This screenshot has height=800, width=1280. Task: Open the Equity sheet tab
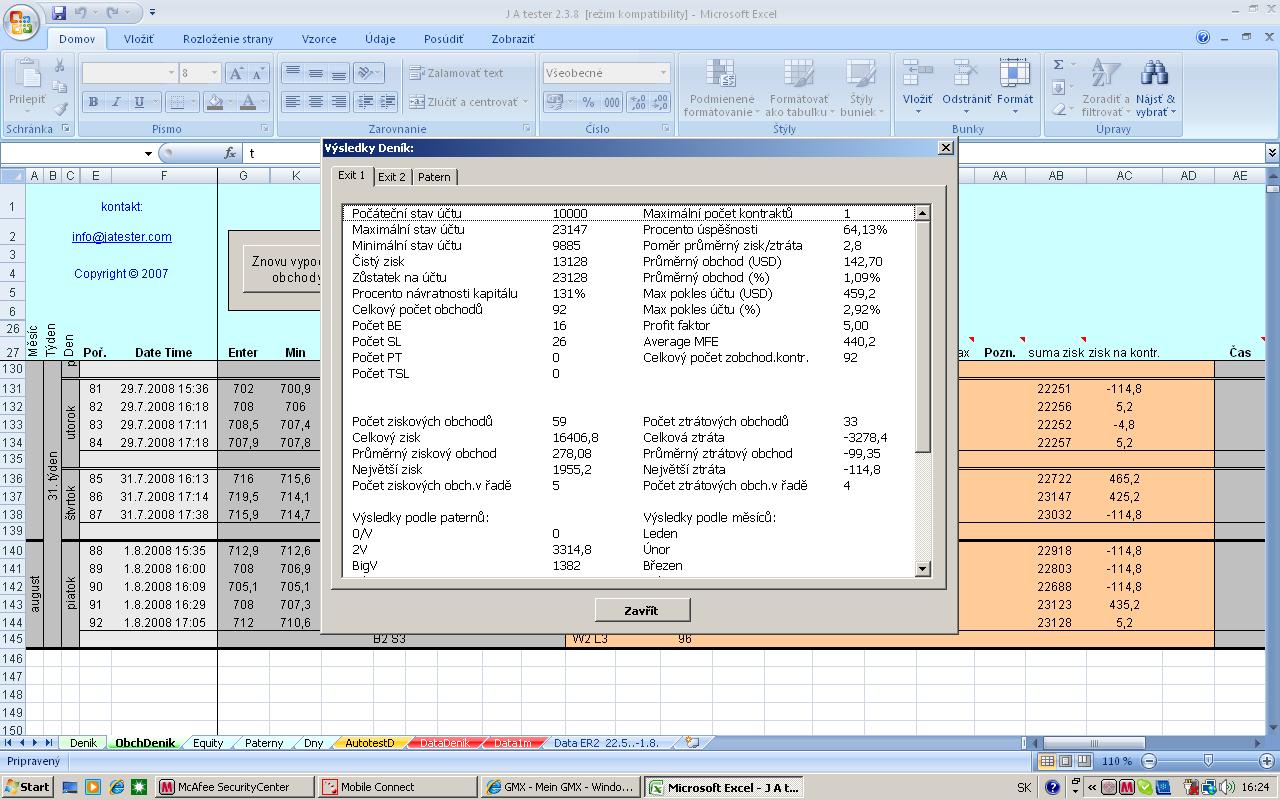(x=208, y=743)
